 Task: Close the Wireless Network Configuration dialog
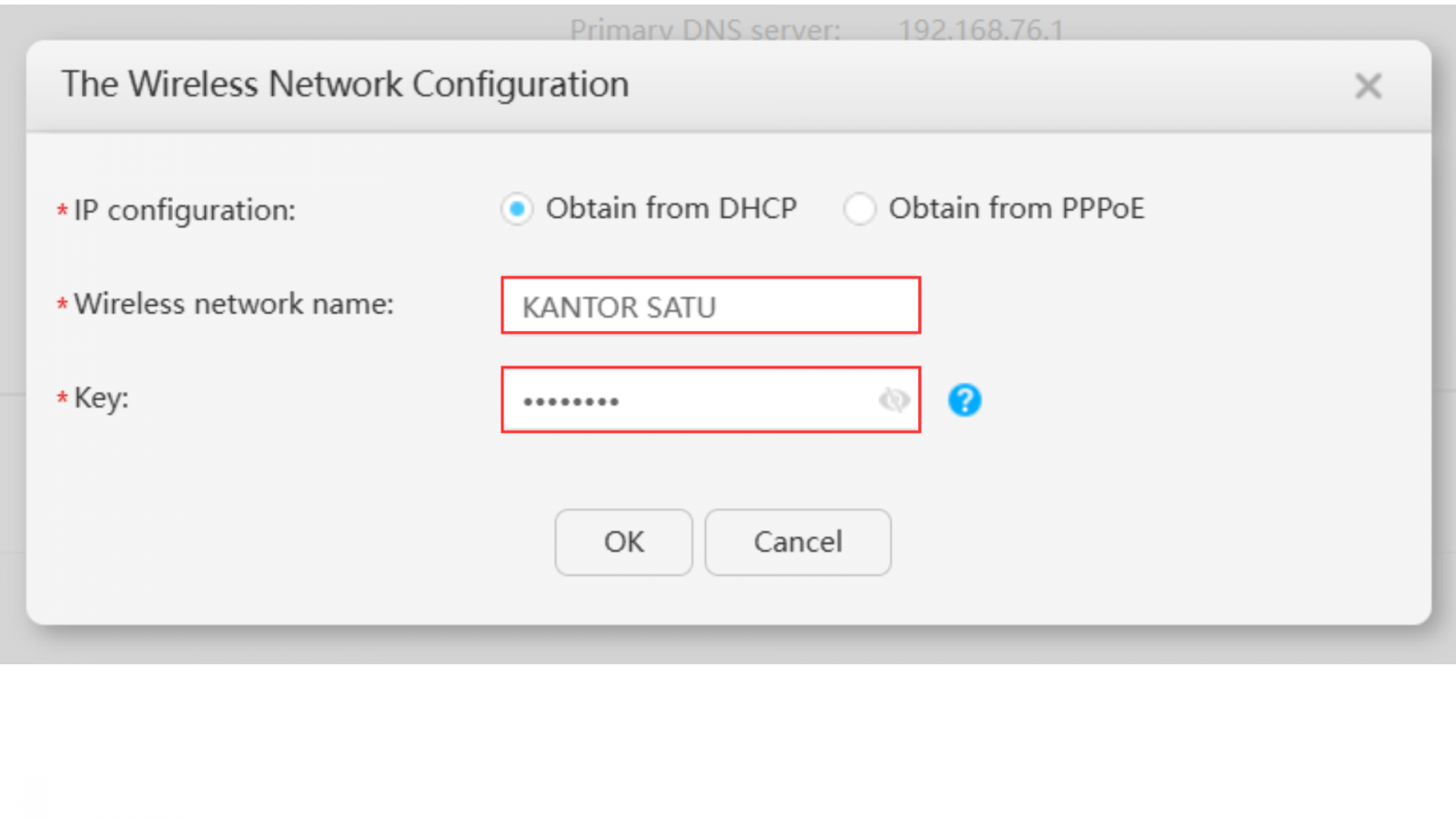1368,86
